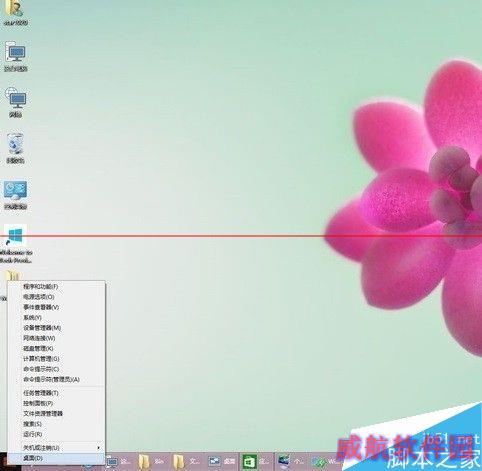Switch to second folder taskbar window
Image resolution: width=482 pixels, height=471 pixels.
pyautogui.click(x=186, y=462)
